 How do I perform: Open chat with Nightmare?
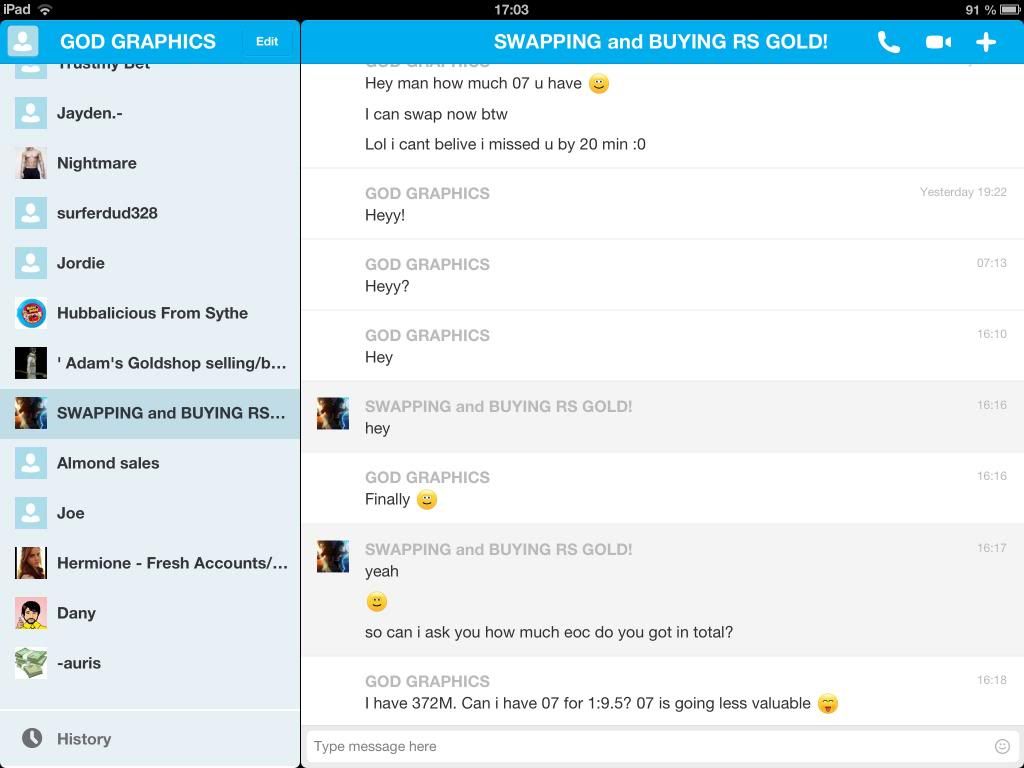(x=97, y=163)
